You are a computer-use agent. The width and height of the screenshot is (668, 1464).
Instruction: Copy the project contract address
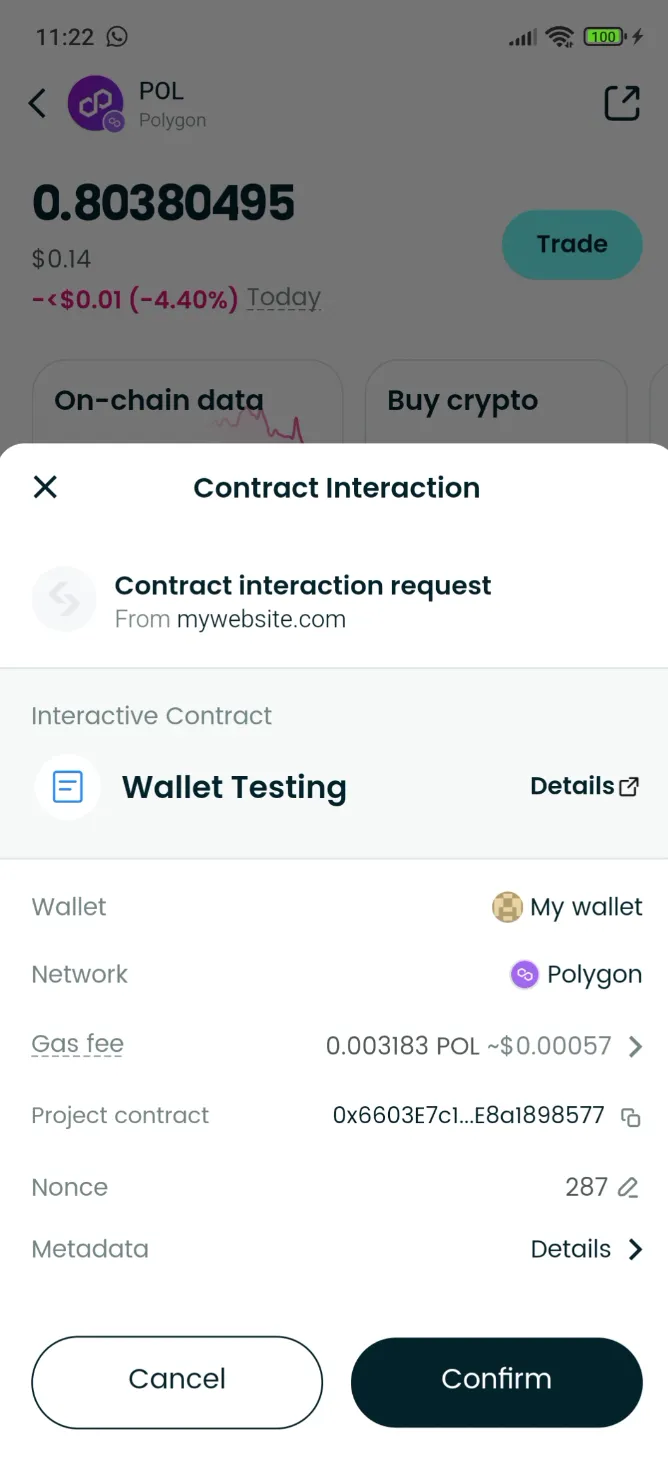coord(632,1117)
